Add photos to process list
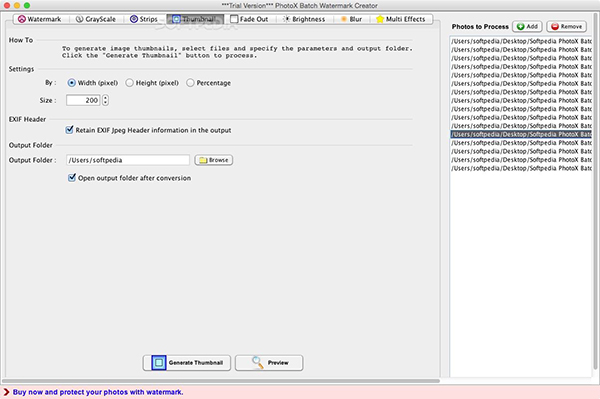This screenshot has height=399, width=600. (x=527, y=26)
